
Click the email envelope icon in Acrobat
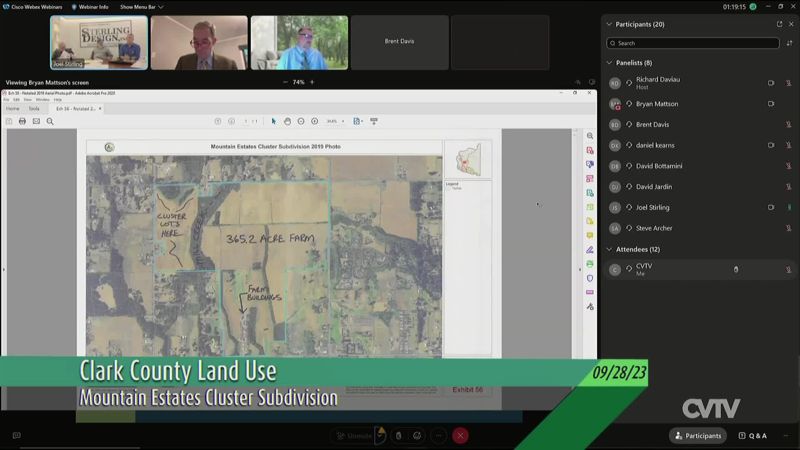tap(36, 121)
